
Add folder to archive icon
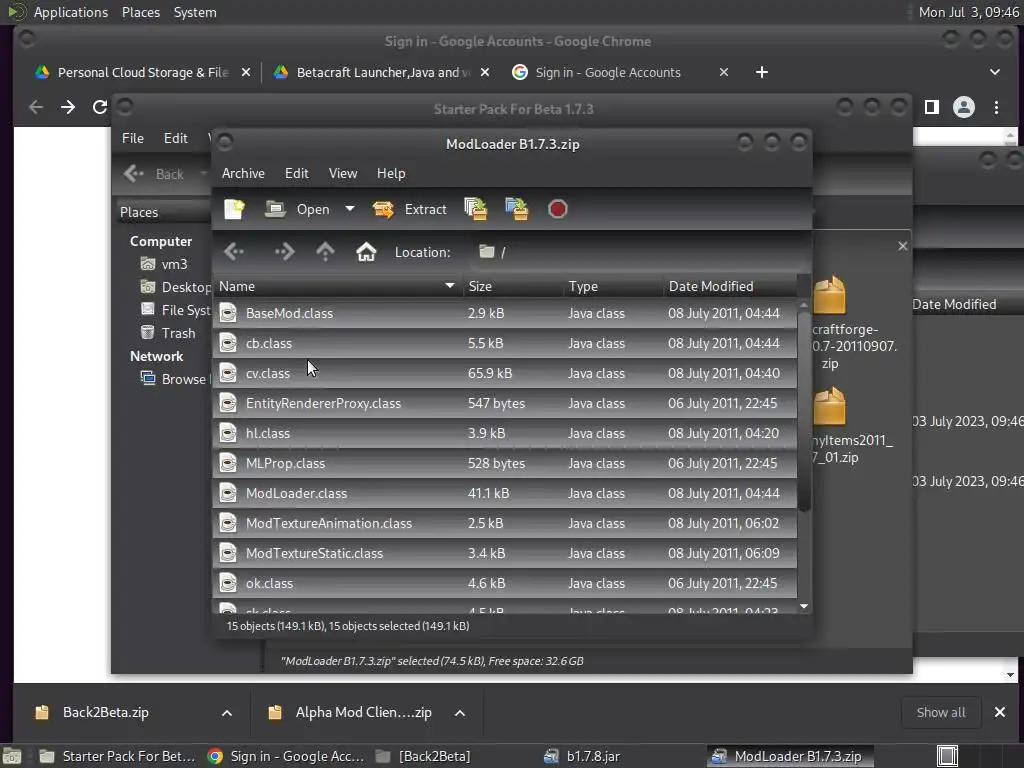[517, 209]
